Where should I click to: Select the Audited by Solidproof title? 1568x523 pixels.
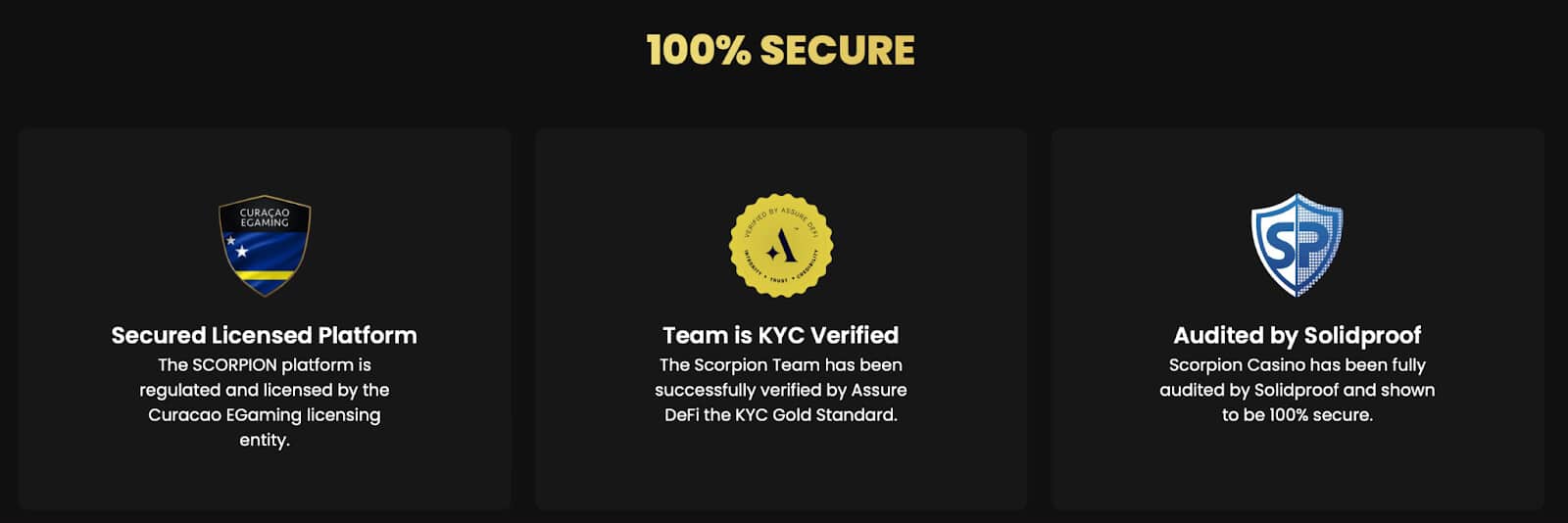[x=1297, y=335]
